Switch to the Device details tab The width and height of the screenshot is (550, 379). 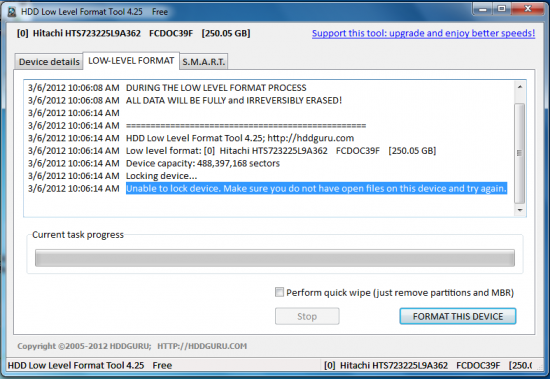click(x=49, y=62)
